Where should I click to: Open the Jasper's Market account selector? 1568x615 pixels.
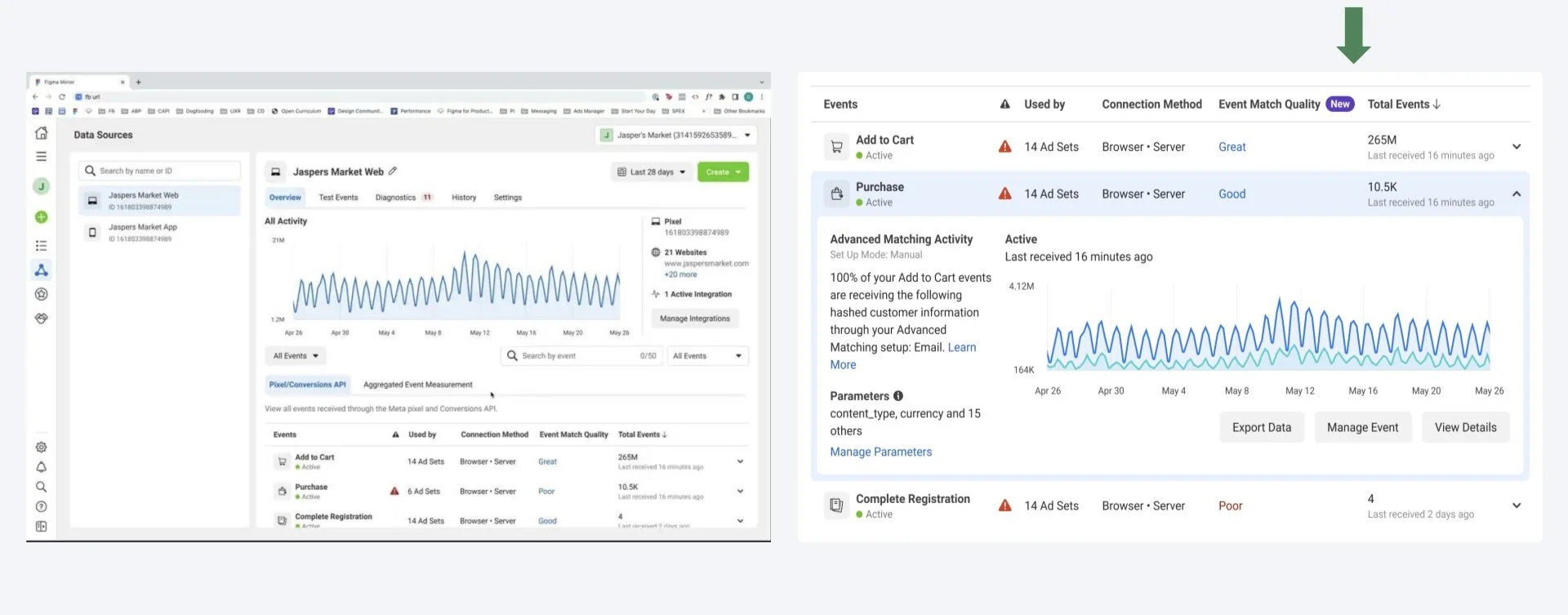coord(676,135)
